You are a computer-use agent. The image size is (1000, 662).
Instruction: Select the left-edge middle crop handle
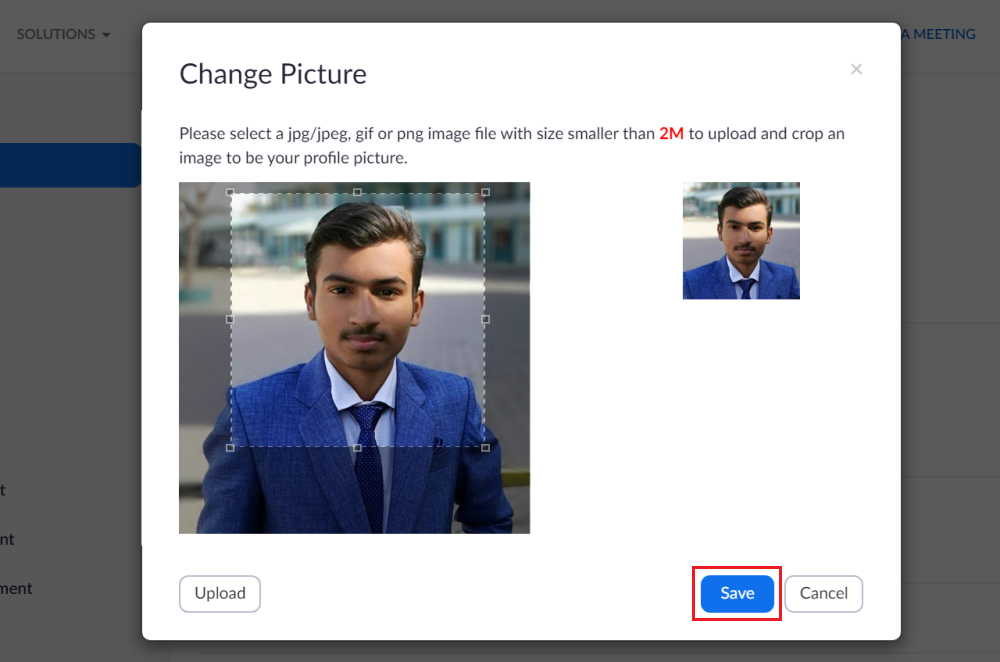point(231,319)
